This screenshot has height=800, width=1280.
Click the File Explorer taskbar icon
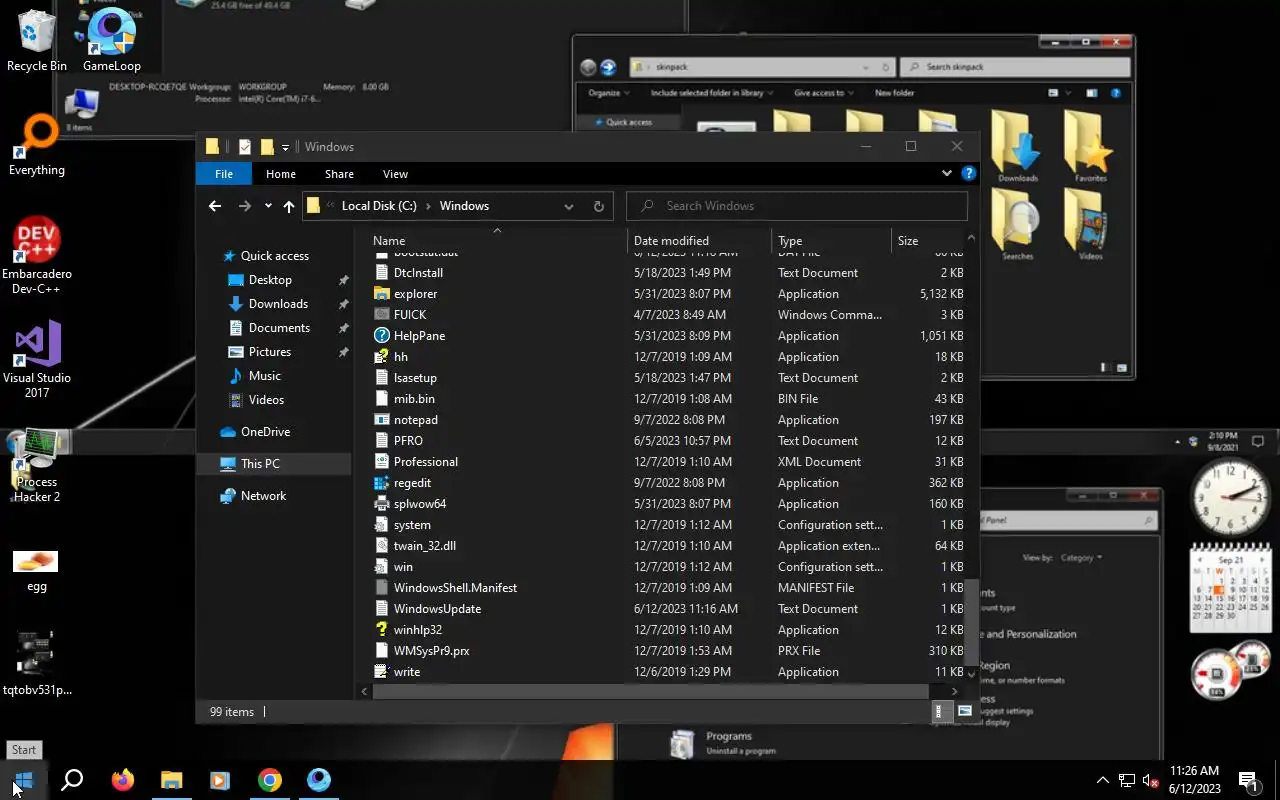coord(172,780)
